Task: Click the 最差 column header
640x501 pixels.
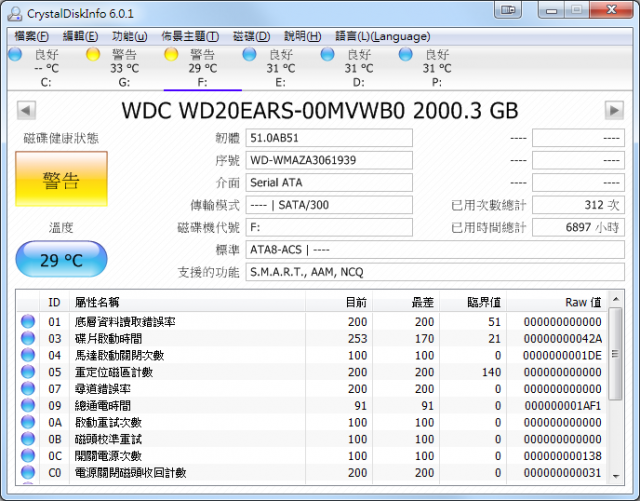Action: pos(406,302)
